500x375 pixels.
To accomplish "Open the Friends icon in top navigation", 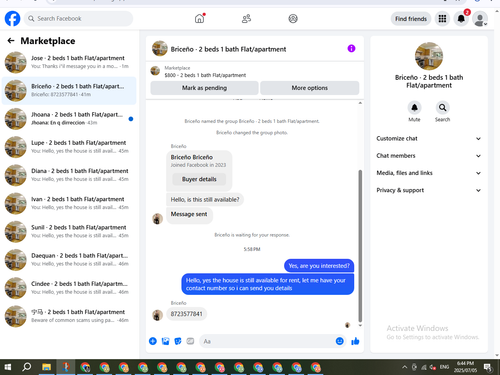I will click(x=246, y=19).
